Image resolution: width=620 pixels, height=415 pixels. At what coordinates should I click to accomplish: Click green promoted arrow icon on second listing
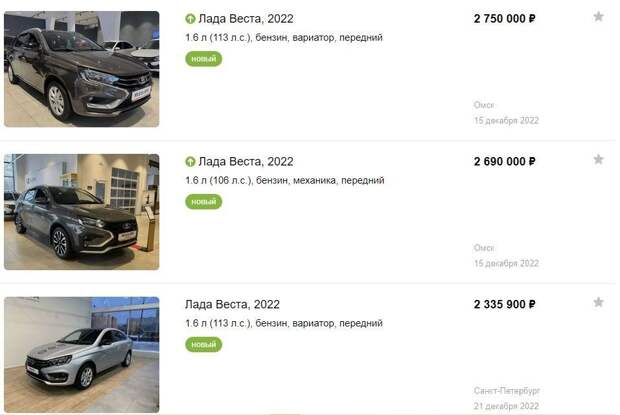point(190,162)
